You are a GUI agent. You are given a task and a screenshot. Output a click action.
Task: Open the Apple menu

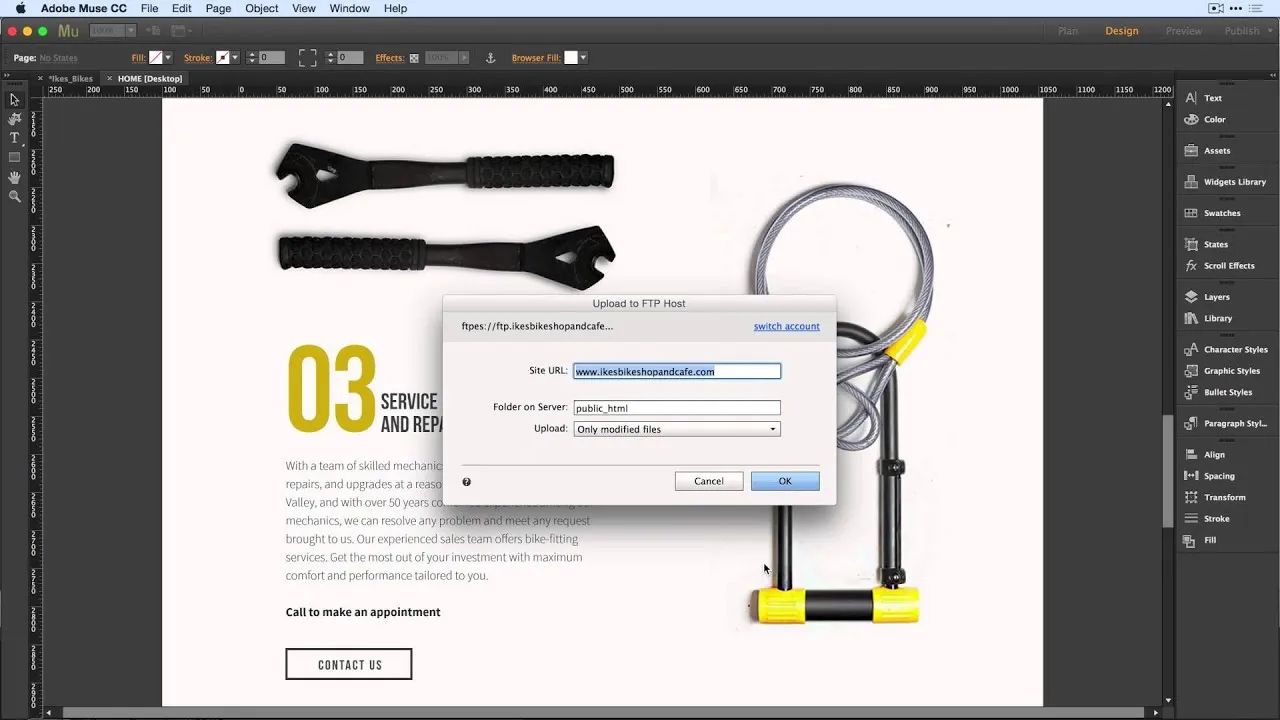tap(20, 8)
